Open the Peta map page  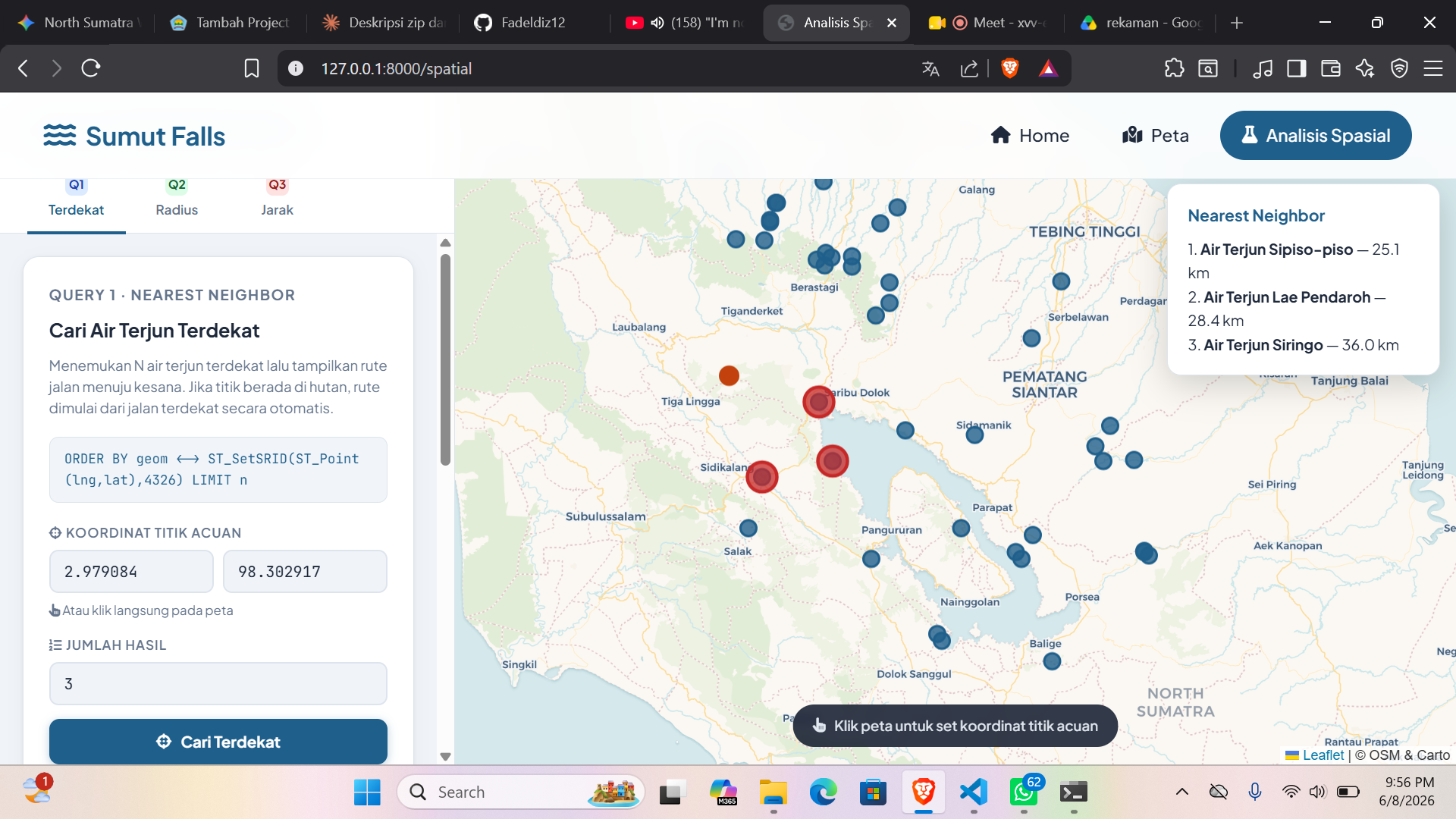[1155, 136]
